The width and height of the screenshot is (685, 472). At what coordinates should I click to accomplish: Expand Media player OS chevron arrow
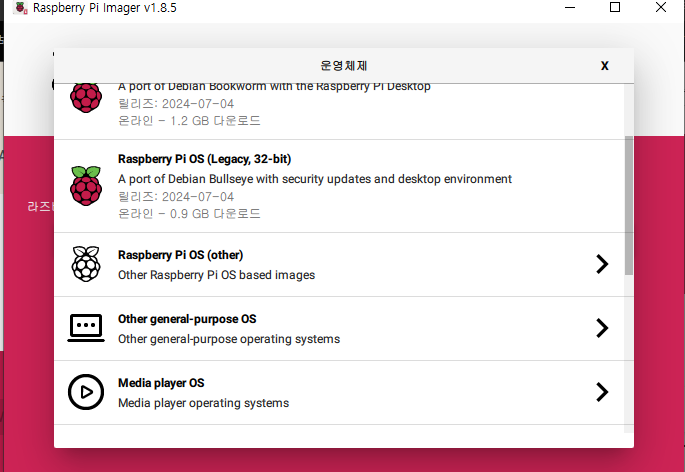[602, 392]
